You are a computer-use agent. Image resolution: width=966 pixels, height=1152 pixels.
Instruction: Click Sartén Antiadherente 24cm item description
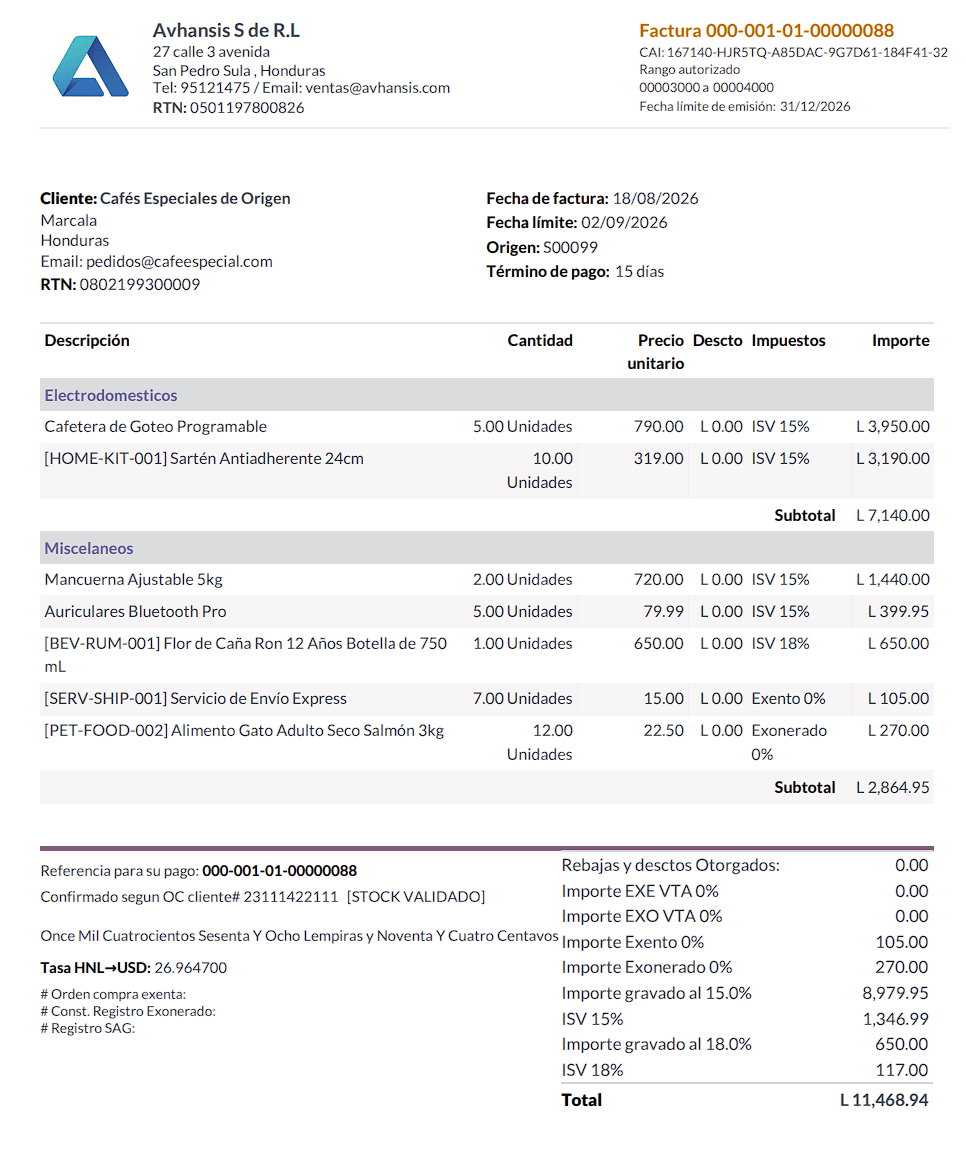click(204, 458)
